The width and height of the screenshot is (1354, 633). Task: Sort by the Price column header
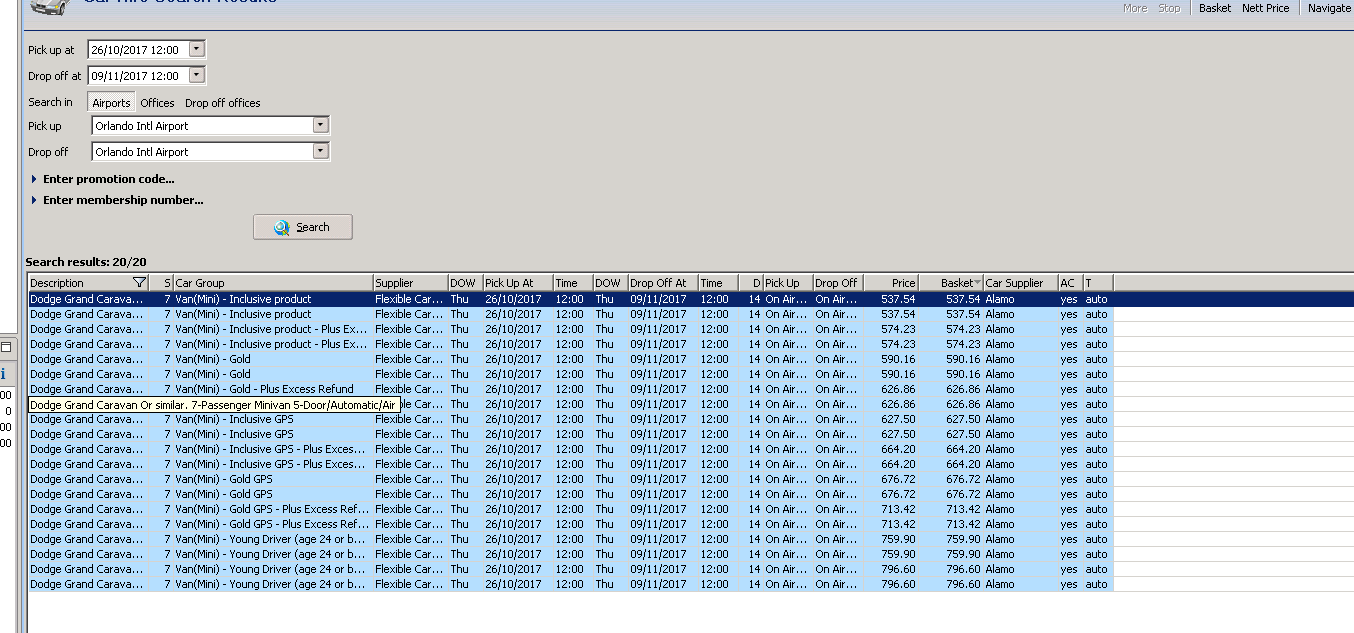(890, 283)
